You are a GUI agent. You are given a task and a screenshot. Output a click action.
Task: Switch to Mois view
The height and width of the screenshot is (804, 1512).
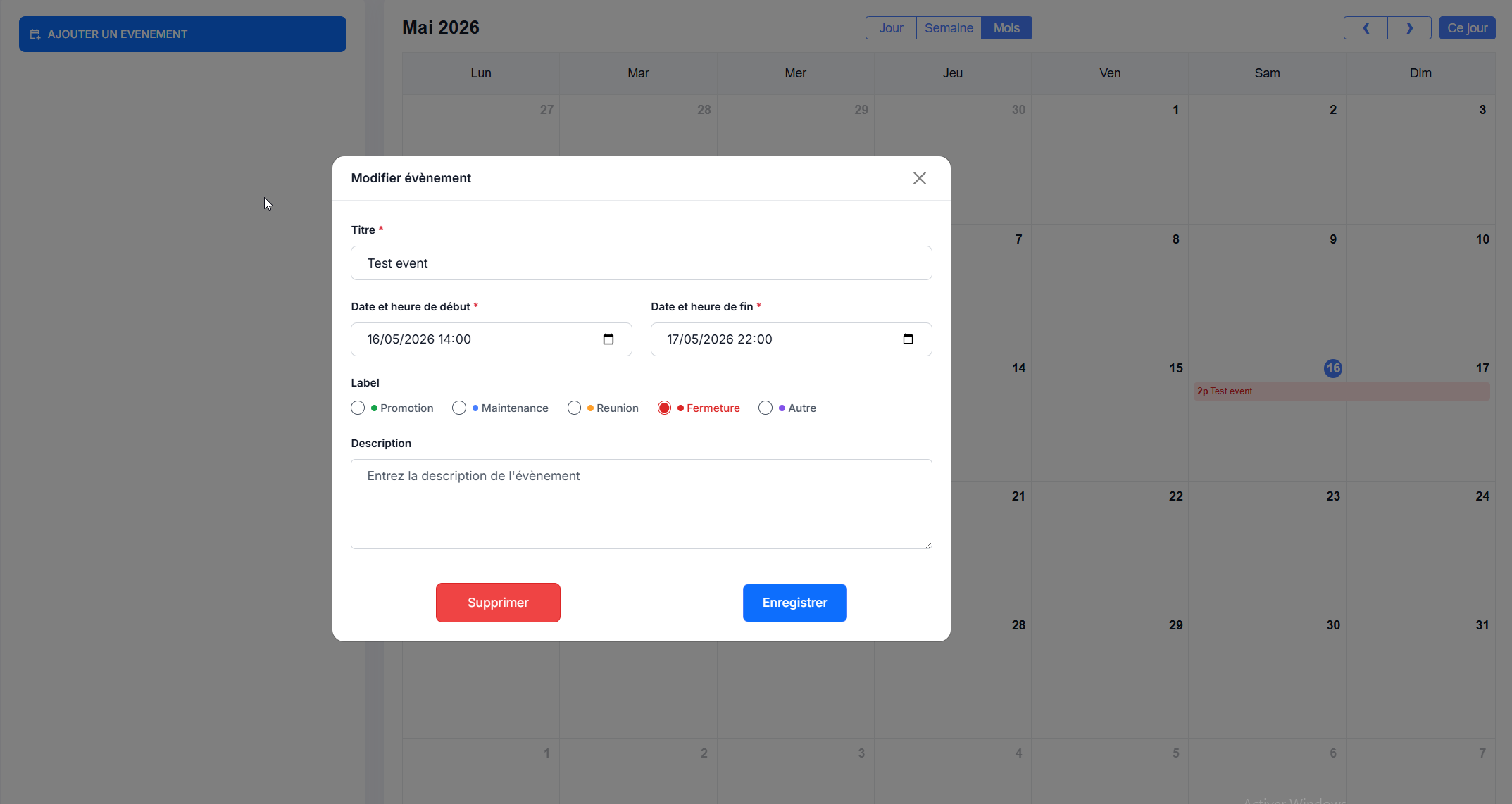coord(1006,28)
